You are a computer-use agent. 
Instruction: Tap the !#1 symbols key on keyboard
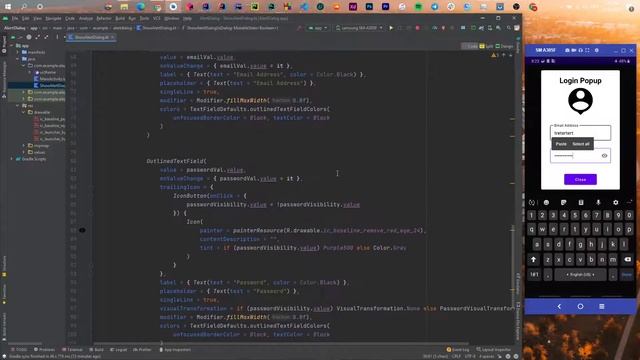(x=534, y=275)
